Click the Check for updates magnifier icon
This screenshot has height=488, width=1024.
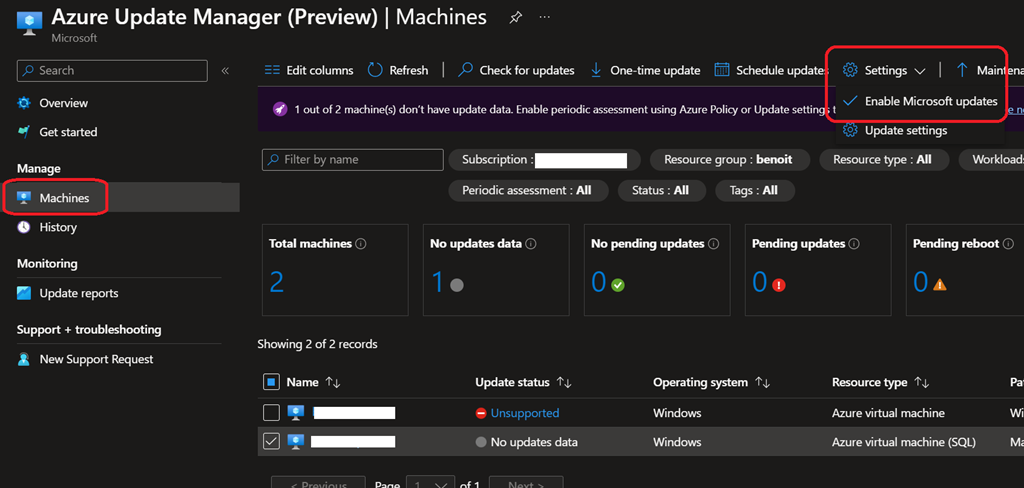tap(465, 70)
